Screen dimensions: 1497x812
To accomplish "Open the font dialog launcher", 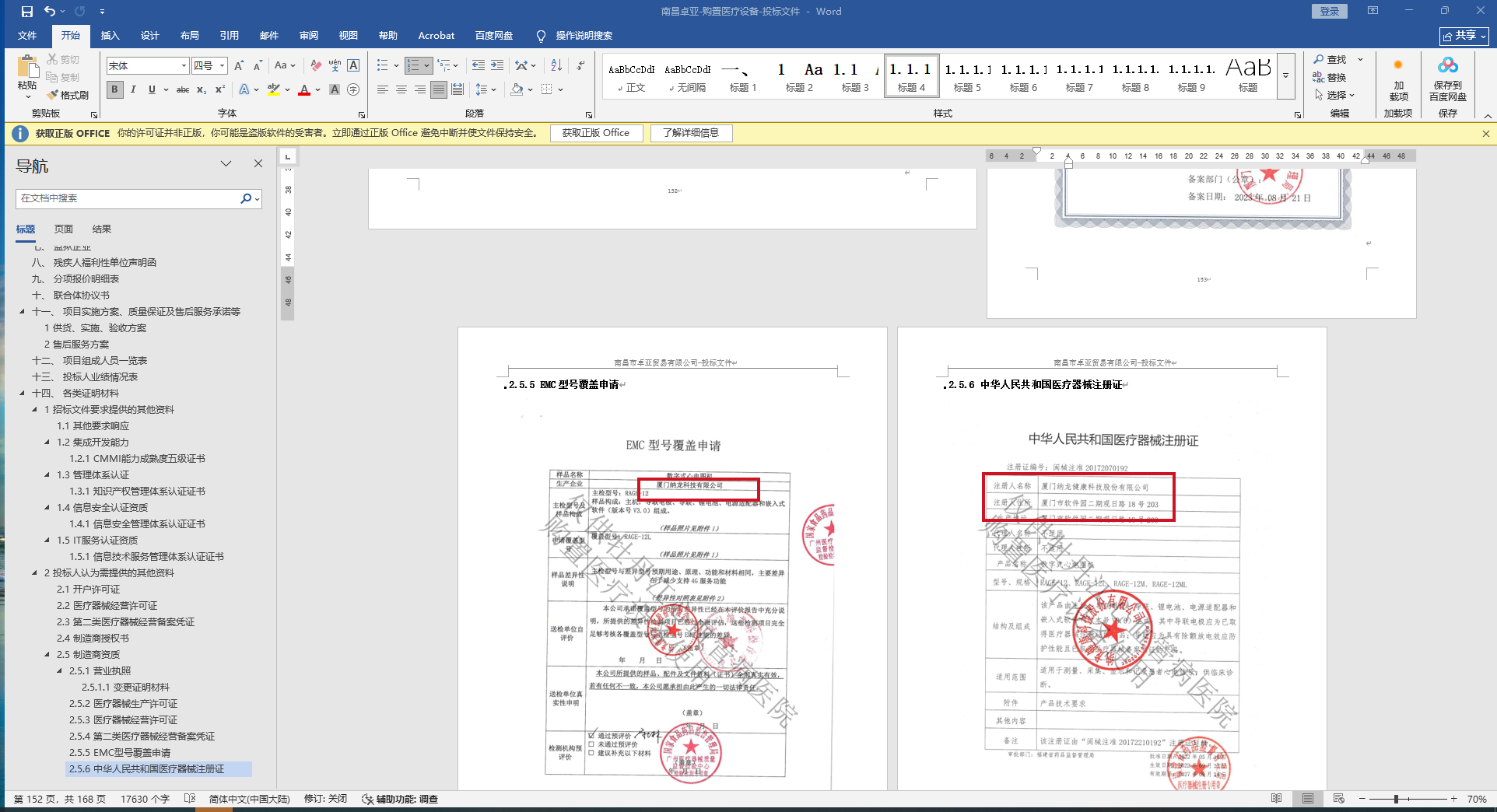I will [x=362, y=114].
